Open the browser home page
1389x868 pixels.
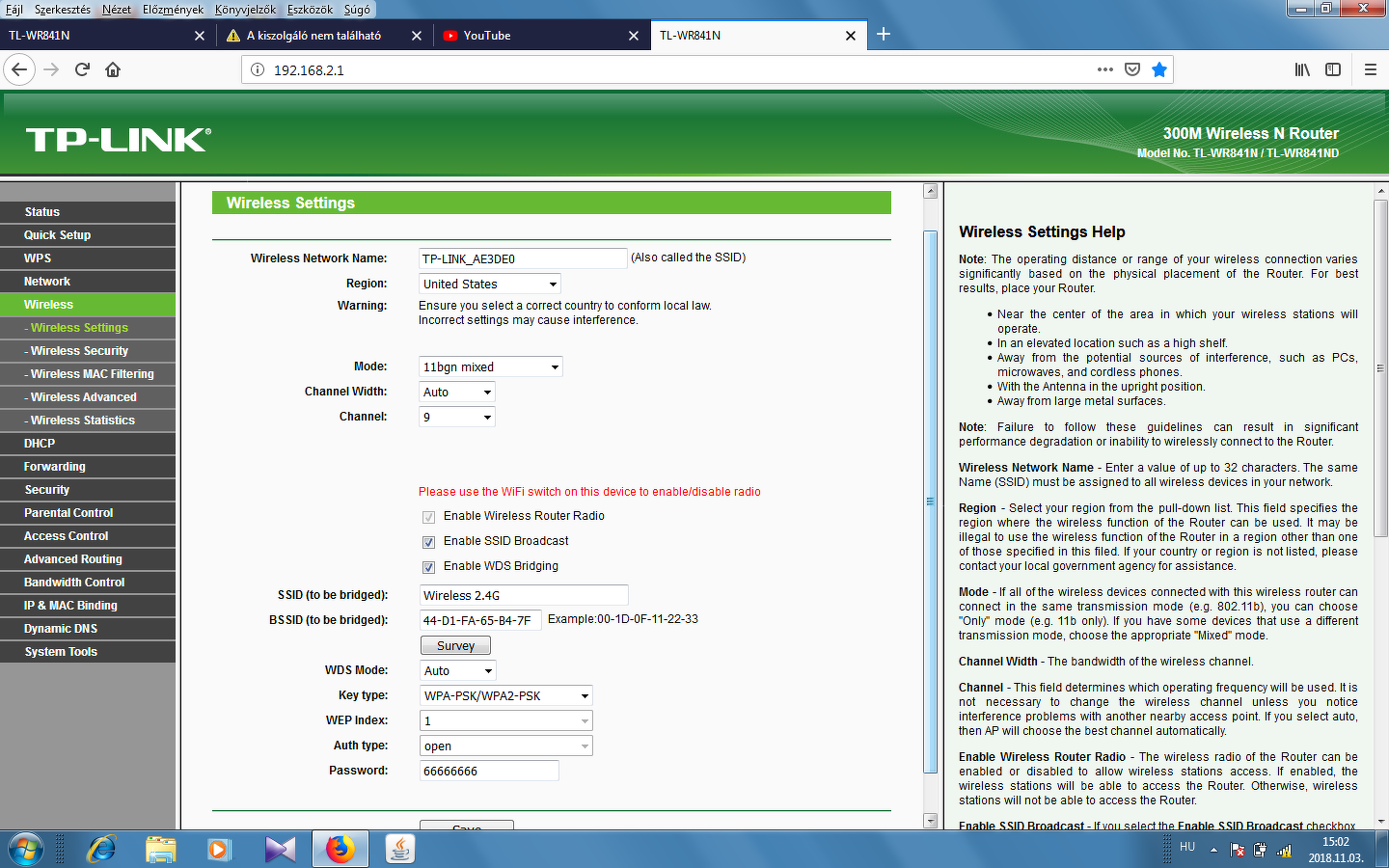tap(113, 69)
